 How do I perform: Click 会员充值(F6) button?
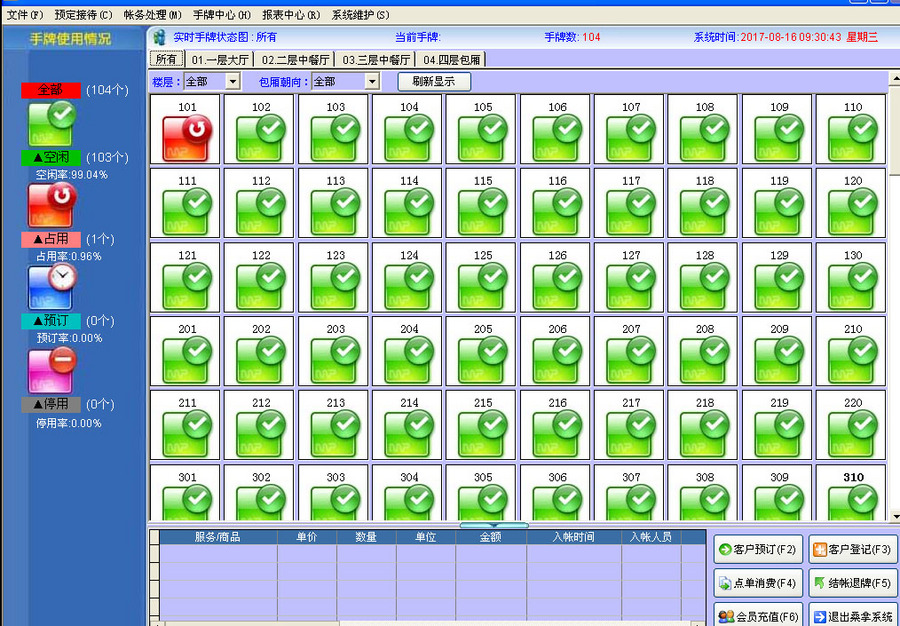758,615
